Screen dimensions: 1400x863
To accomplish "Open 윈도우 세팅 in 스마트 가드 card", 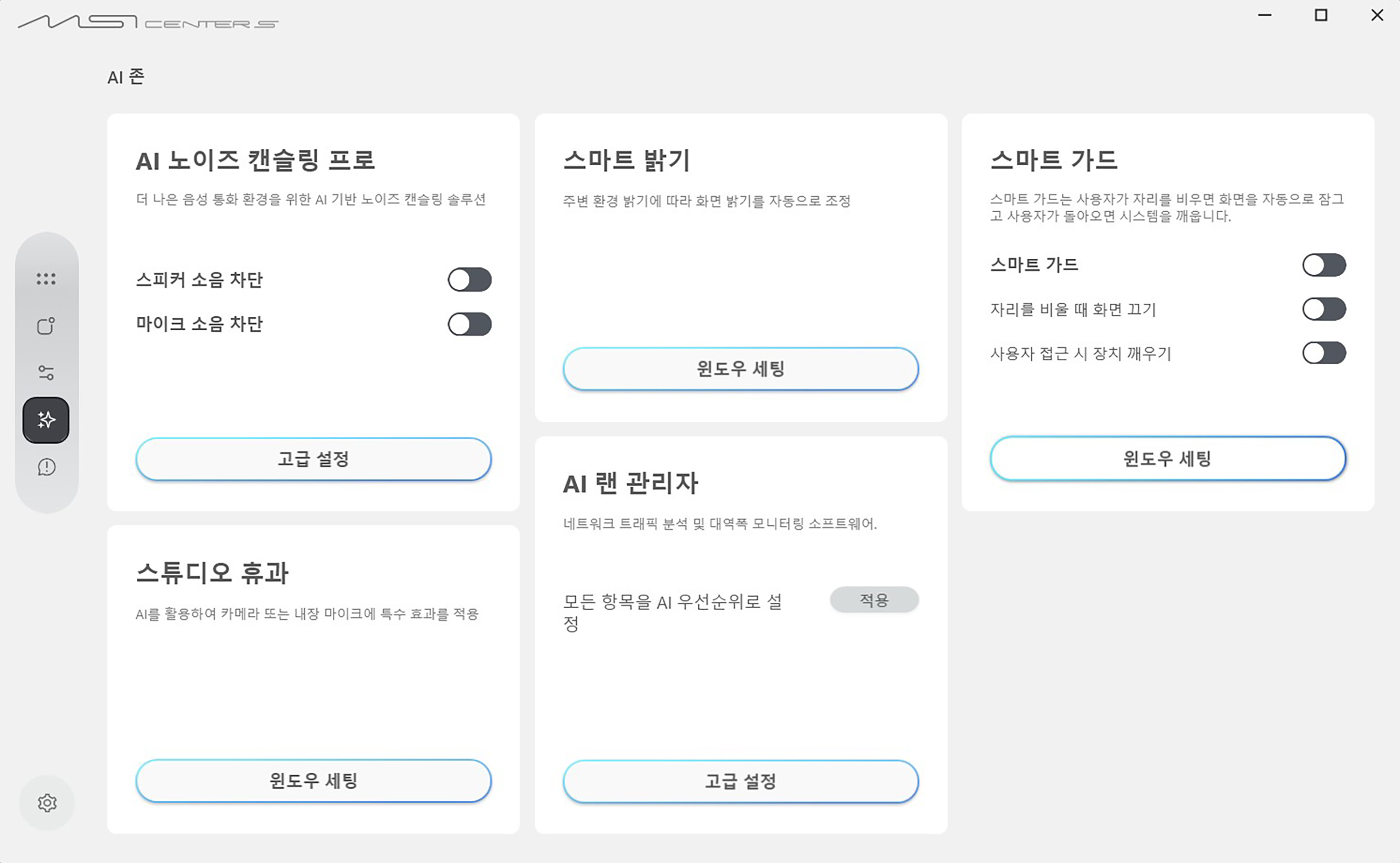I will click(1168, 459).
